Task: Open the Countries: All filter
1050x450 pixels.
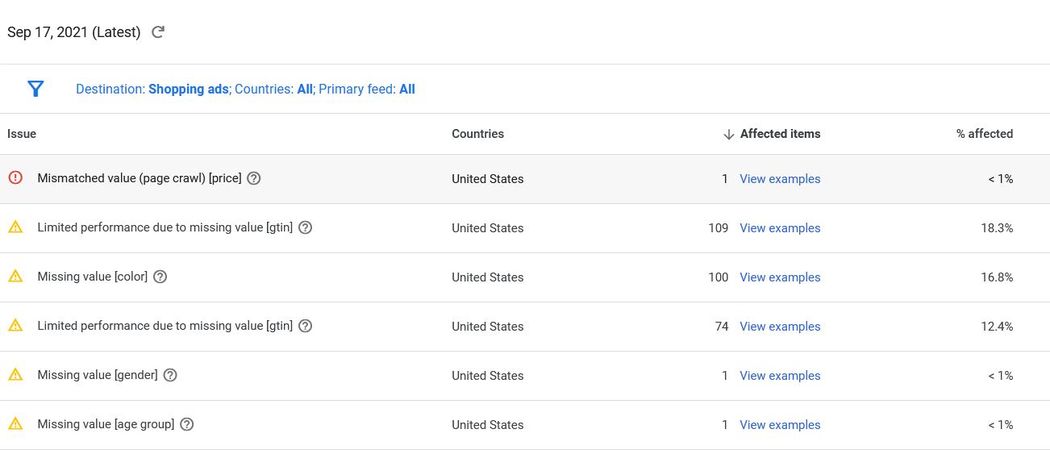Action: click(273, 89)
